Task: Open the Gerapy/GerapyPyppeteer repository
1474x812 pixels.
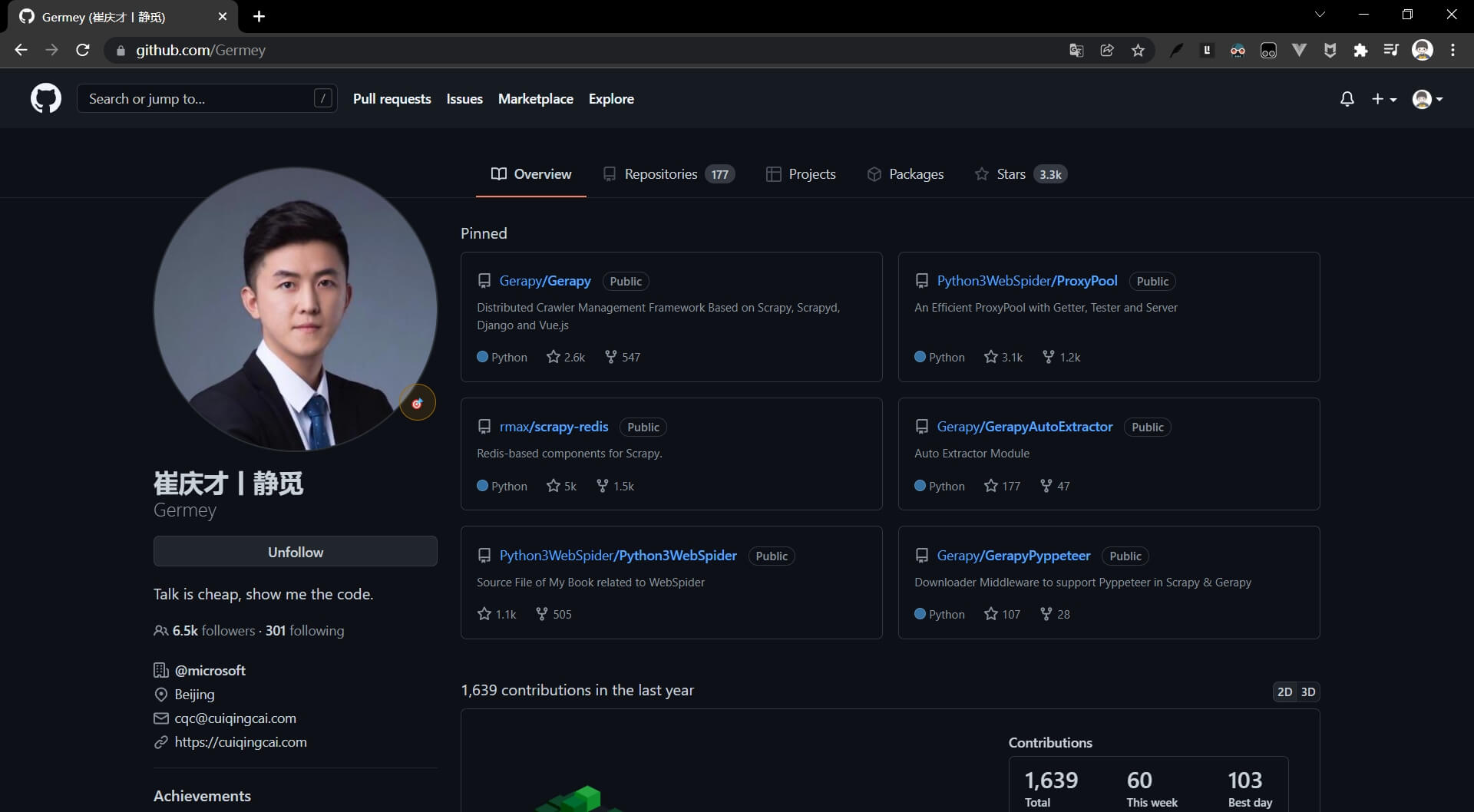Action: [1013, 556]
